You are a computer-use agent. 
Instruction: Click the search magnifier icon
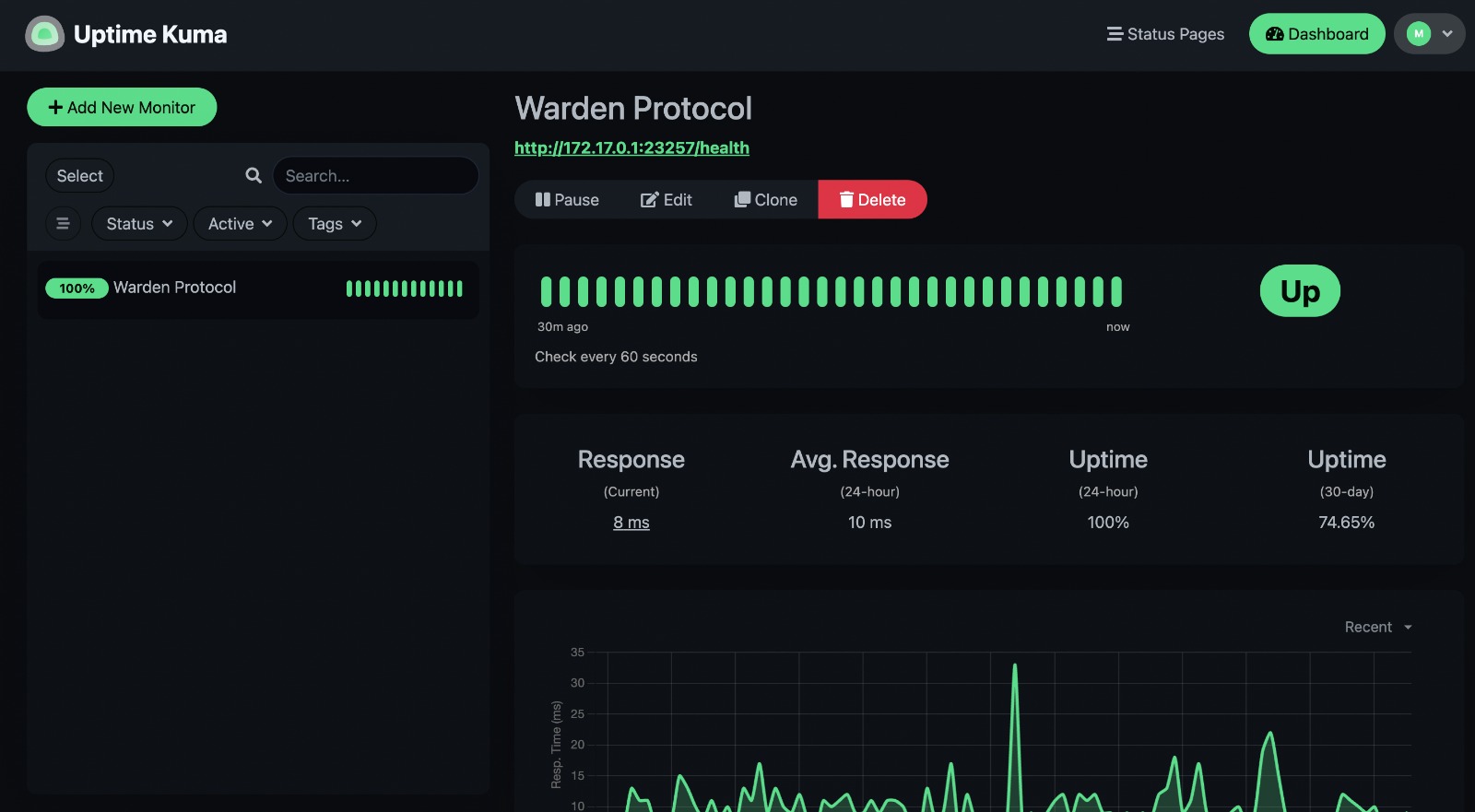click(254, 175)
